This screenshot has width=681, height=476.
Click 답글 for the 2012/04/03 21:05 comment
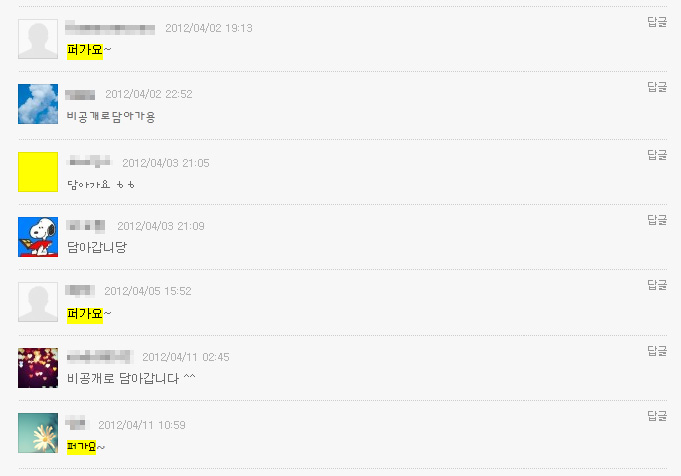[657, 155]
